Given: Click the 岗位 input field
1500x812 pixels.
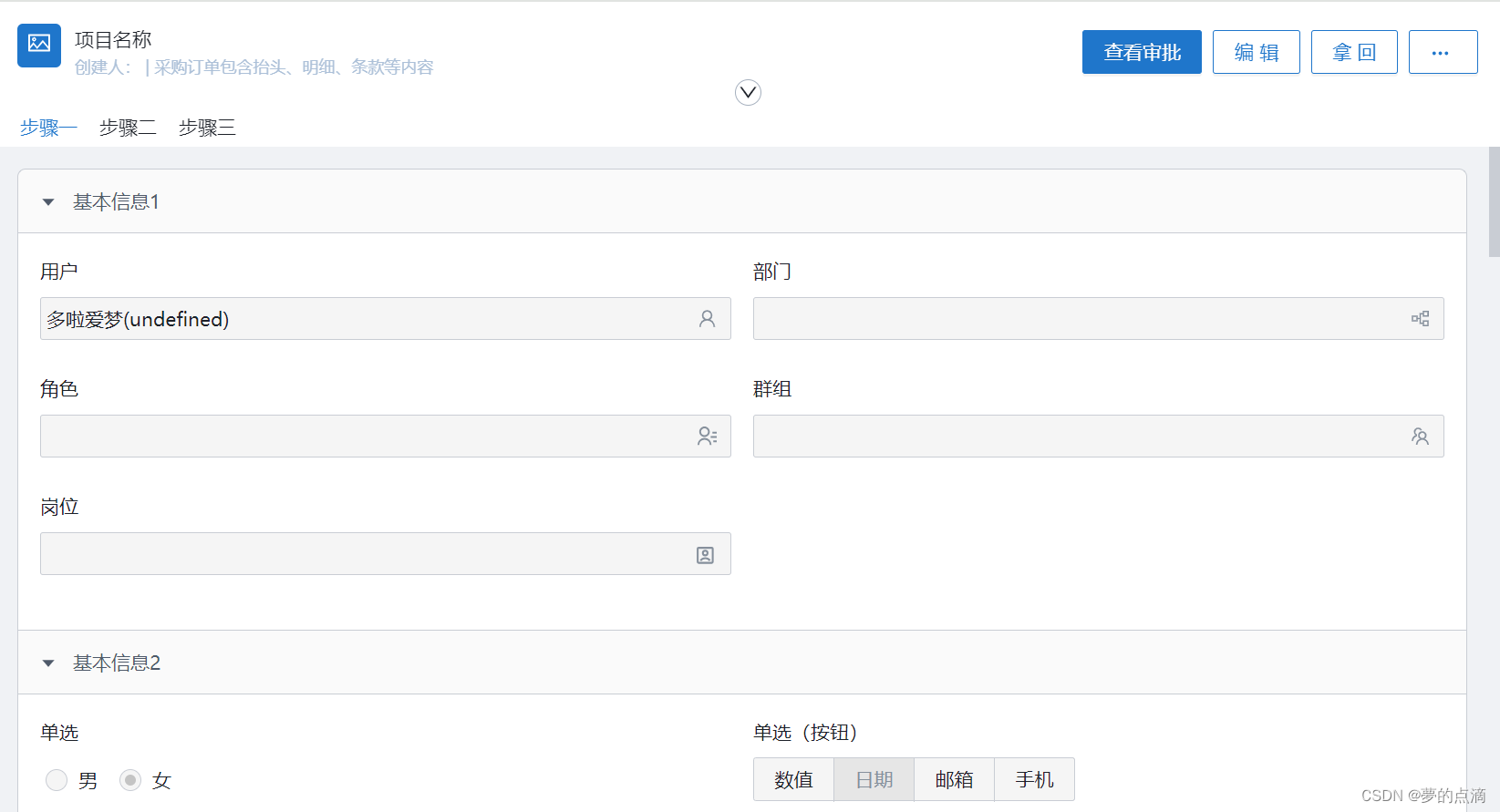Looking at the screenshot, I should click(x=386, y=554).
